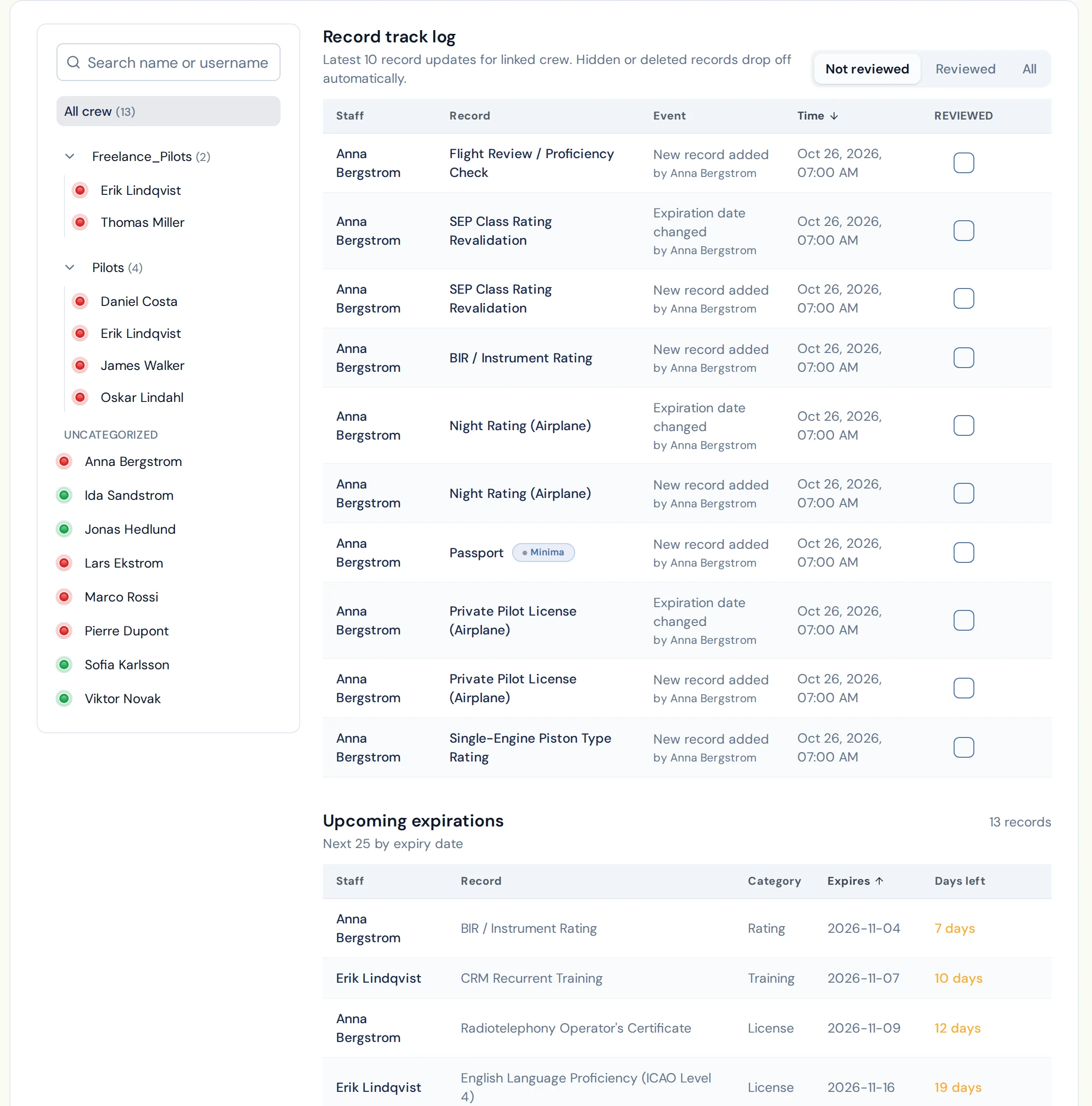Click Radiotelephony Operator's Certificate record

(576, 1028)
